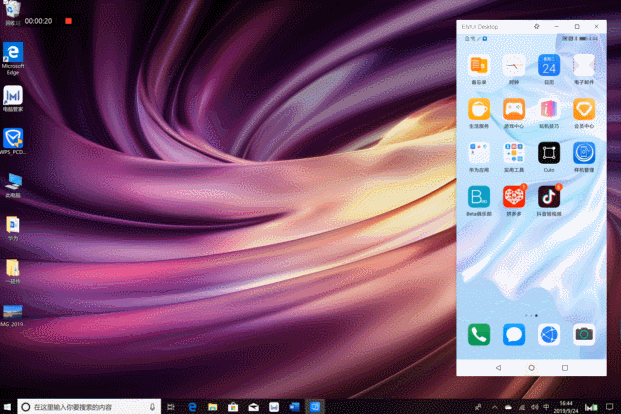The width and height of the screenshot is (621, 414).
Task: Click the microphone icon in search box
Action: [152, 407]
